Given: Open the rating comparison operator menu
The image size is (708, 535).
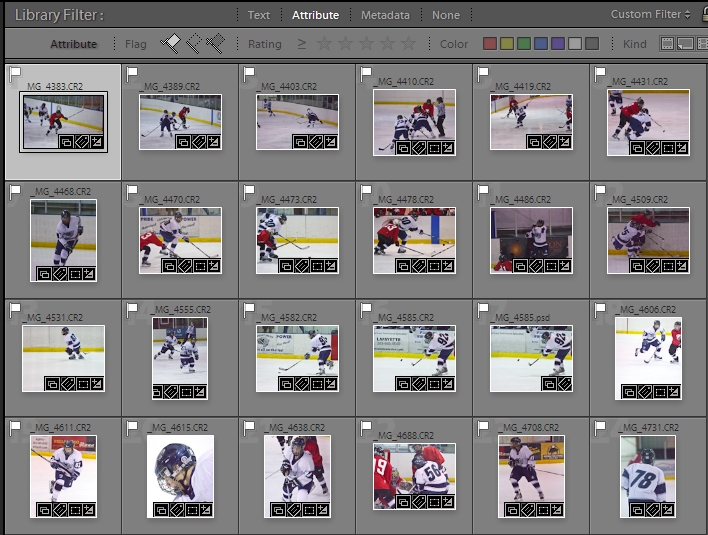Looking at the screenshot, I should [x=302, y=44].
